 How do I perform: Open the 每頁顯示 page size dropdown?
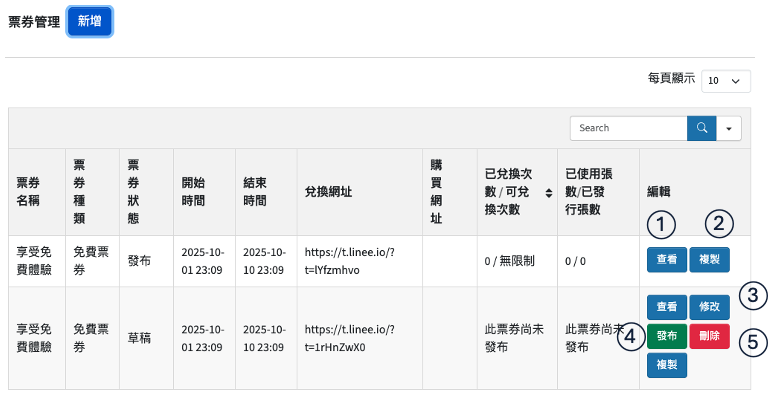point(726,81)
